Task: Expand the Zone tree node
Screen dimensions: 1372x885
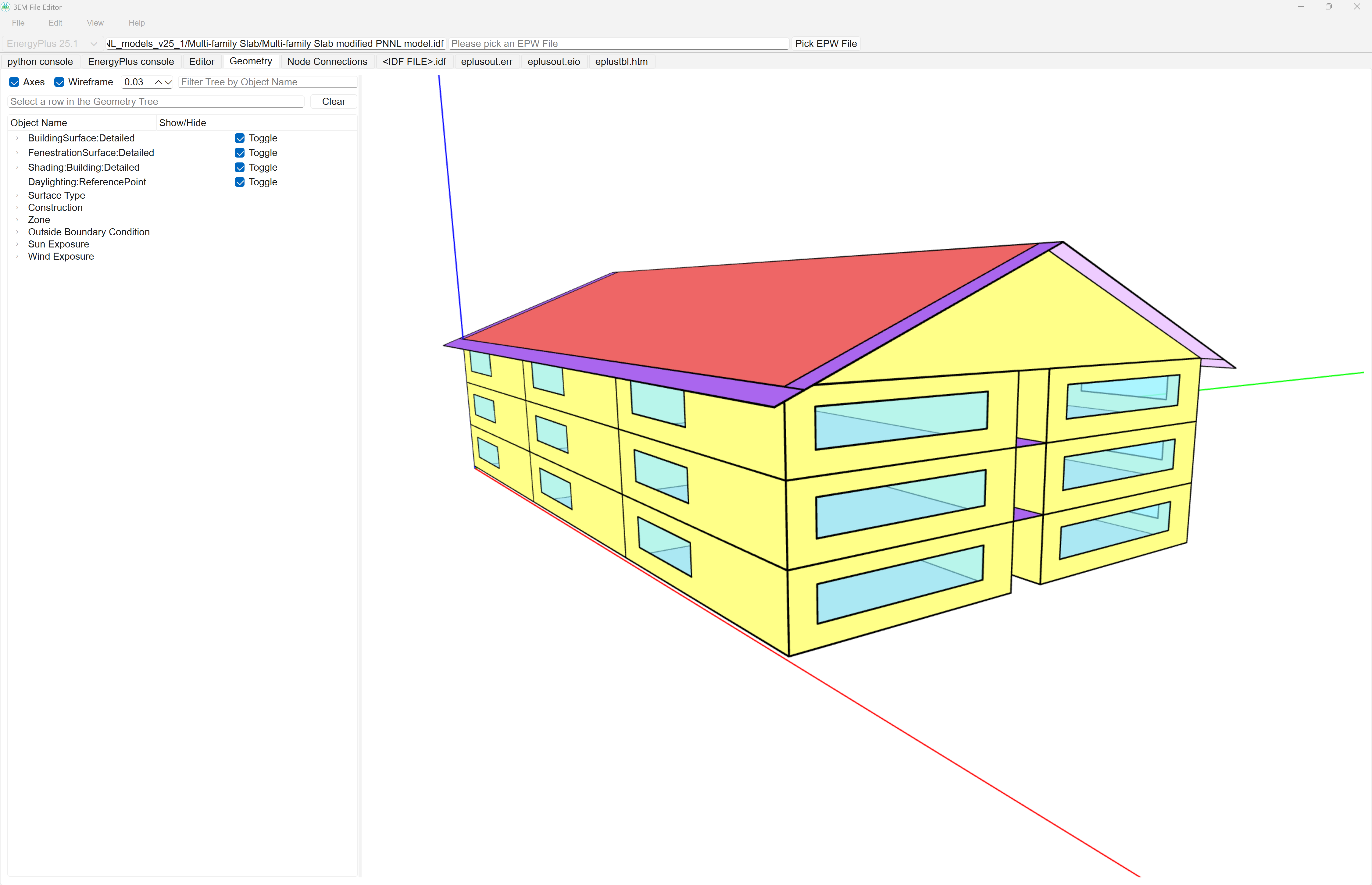Action: (17, 219)
